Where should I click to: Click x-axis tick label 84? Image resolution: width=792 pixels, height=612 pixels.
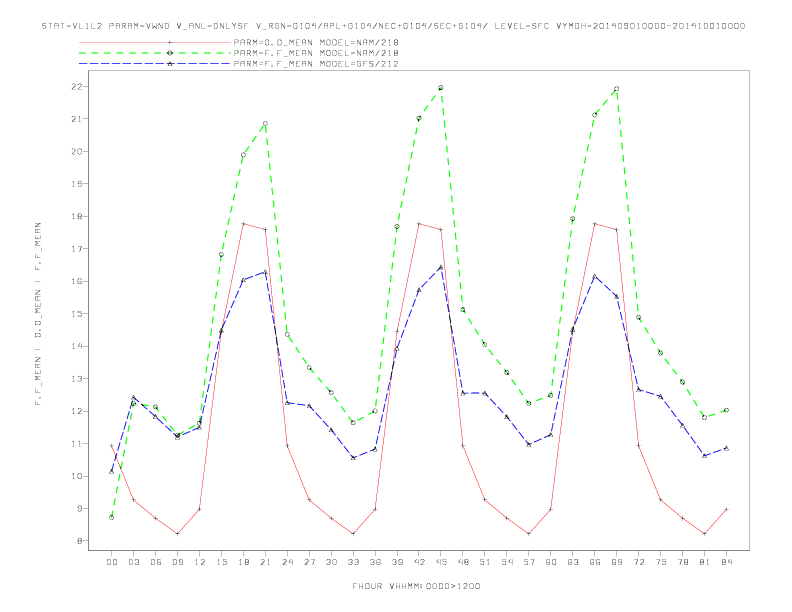click(x=726, y=562)
